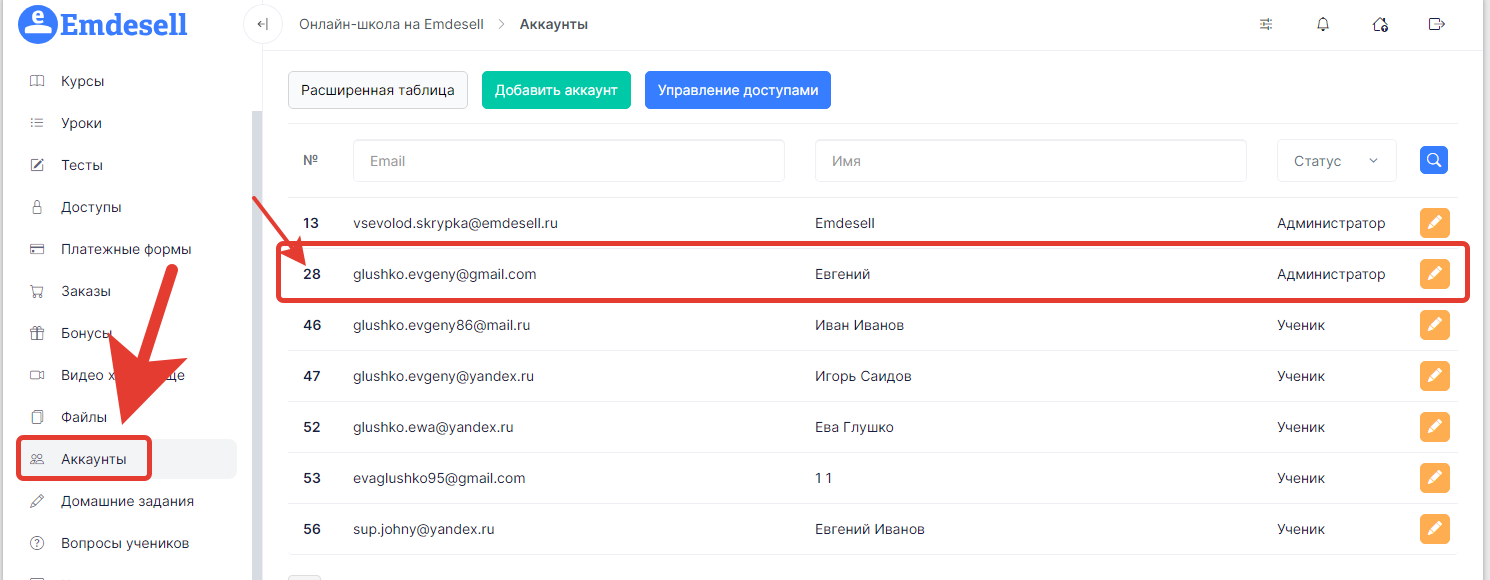Open the Статус filter dropdown
This screenshot has height=580, width=1490.
click(x=1336, y=161)
